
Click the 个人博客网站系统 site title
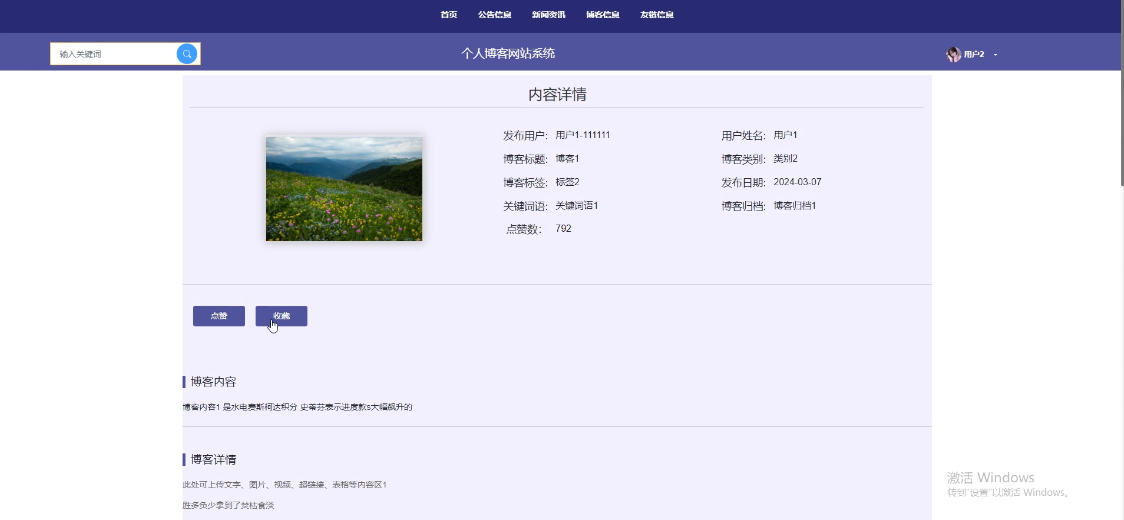(x=508, y=53)
